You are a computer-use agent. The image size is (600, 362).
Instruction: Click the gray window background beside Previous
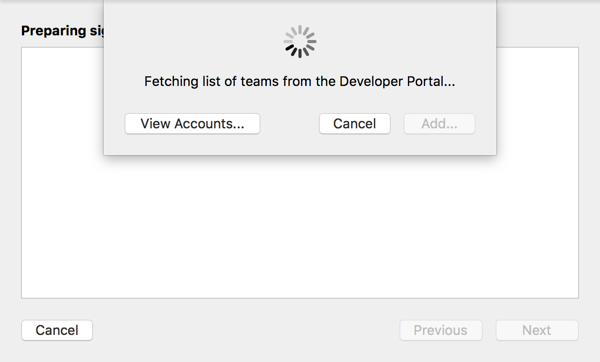click(x=245, y=330)
